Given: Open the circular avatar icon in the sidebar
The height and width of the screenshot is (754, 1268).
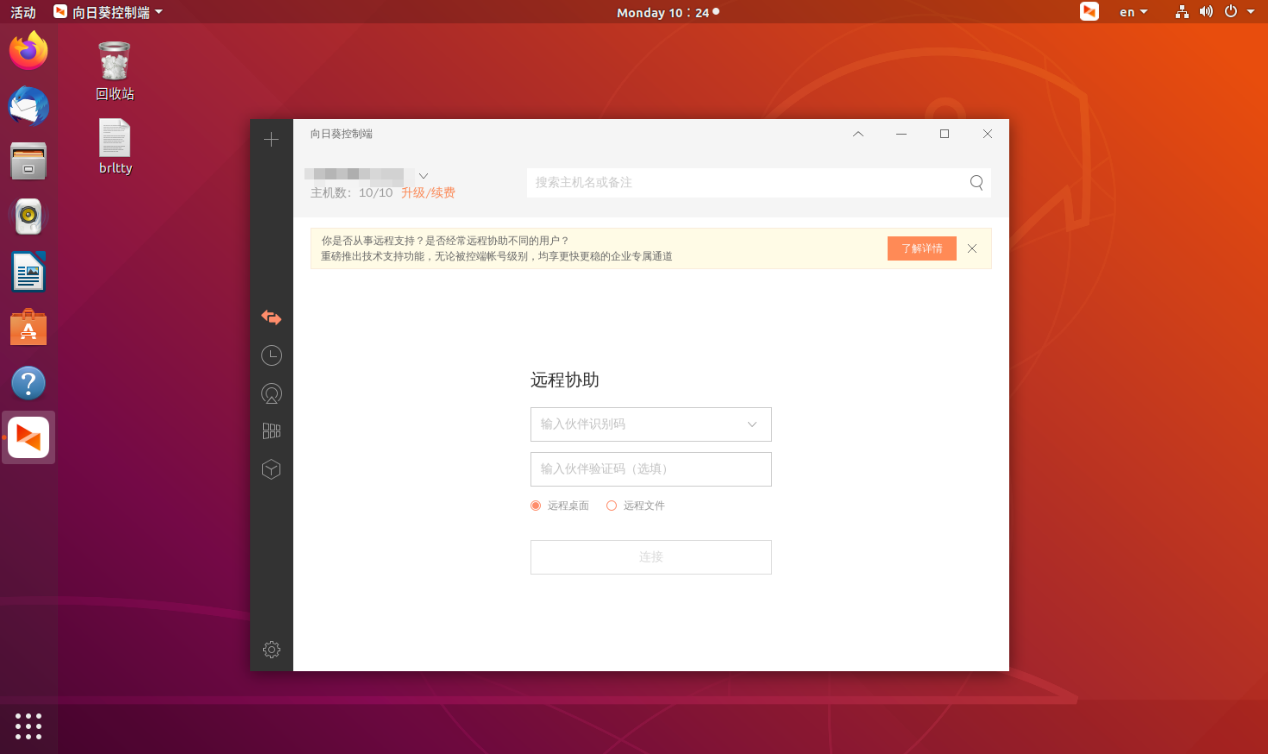Looking at the screenshot, I should 271,393.
